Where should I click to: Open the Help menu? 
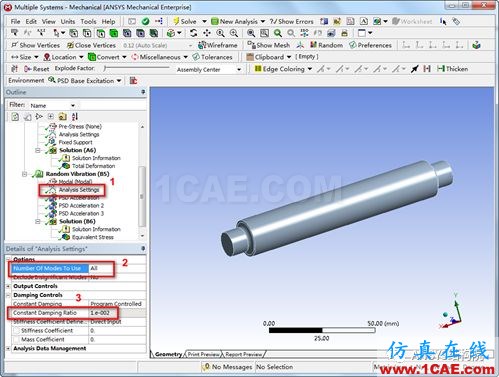pos(108,21)
